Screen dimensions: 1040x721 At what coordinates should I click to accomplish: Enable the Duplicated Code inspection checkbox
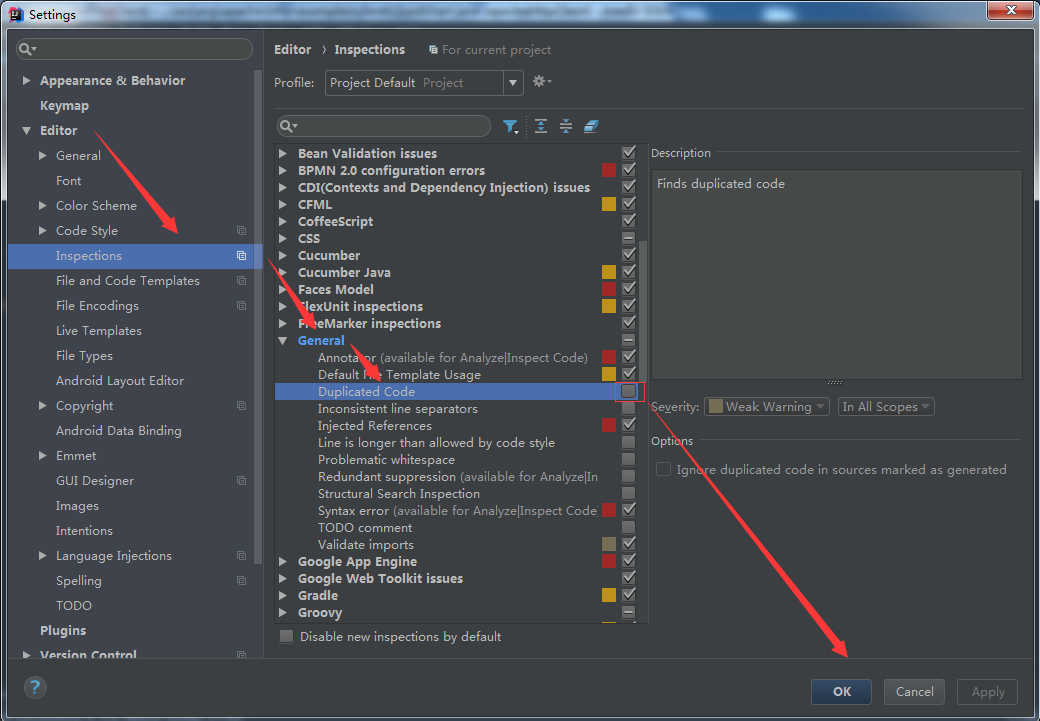click(629, 391)
